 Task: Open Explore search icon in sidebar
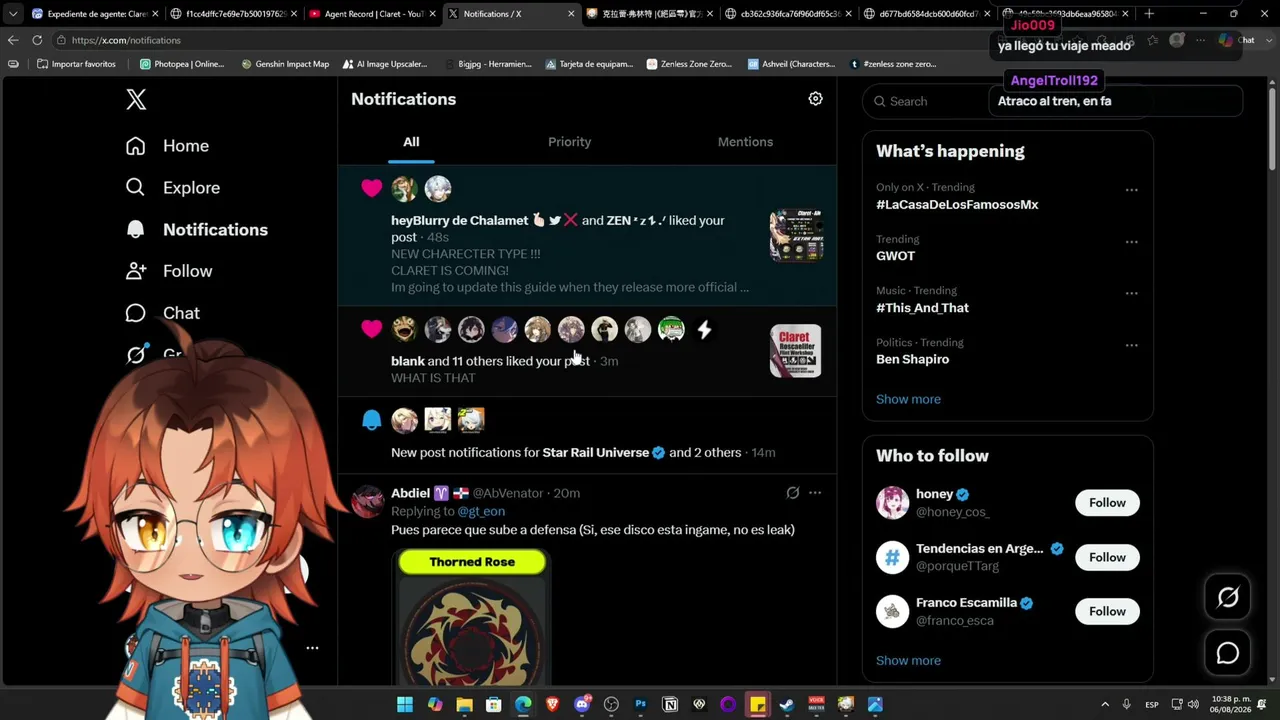pos(136,188)
